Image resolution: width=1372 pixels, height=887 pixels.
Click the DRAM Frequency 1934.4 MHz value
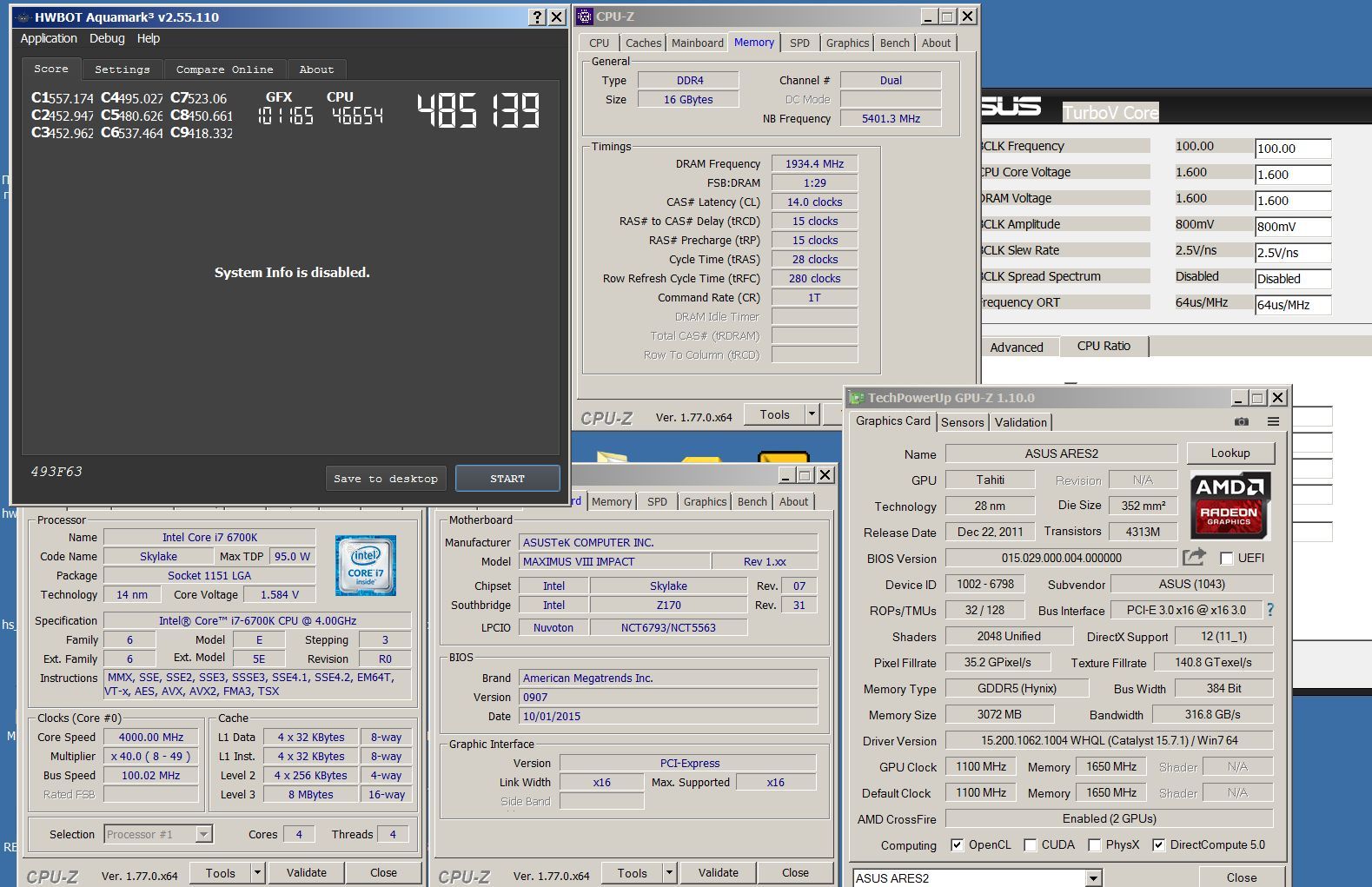point(814,163)
